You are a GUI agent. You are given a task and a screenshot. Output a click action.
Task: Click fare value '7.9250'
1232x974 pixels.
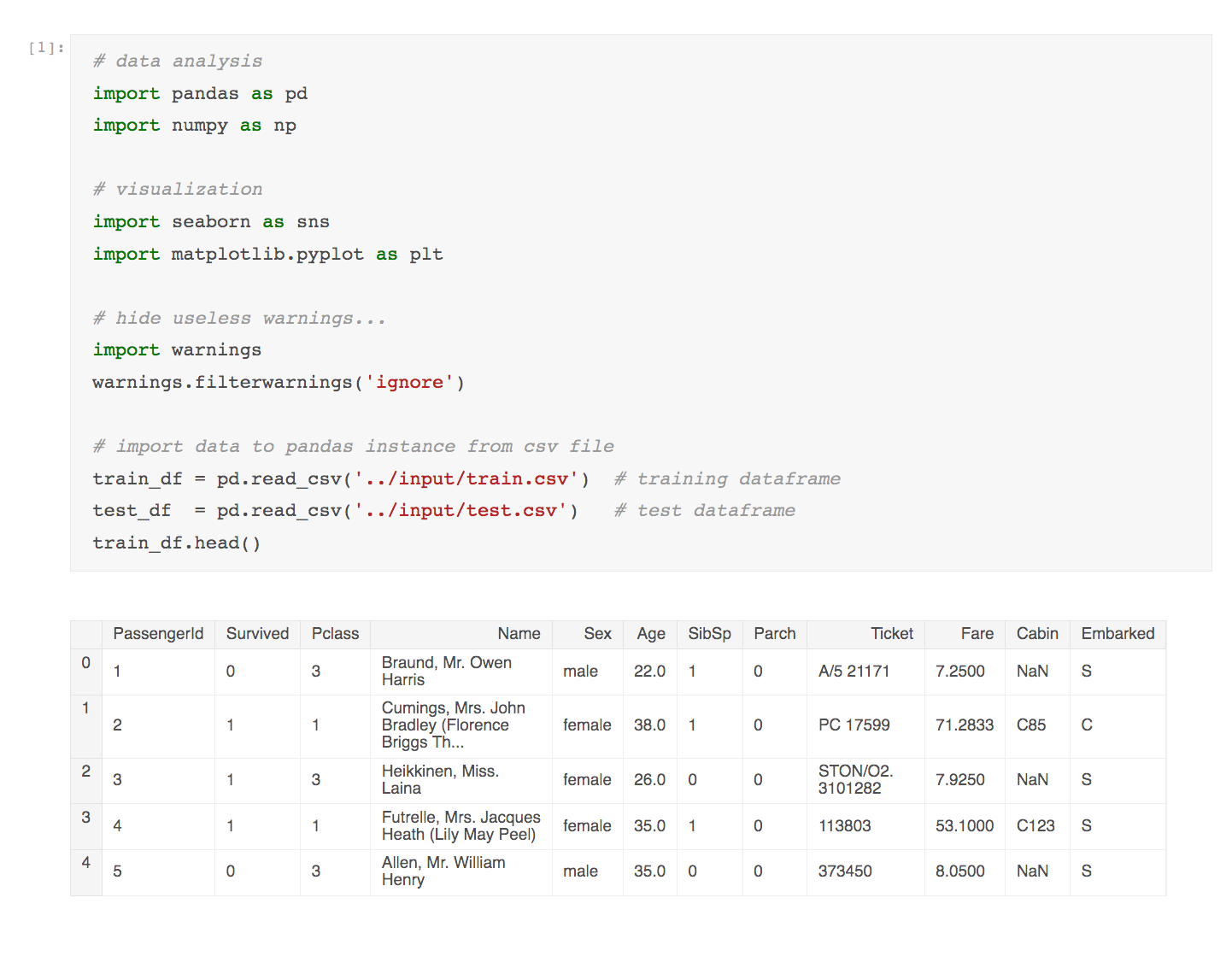tap(959, 780)
